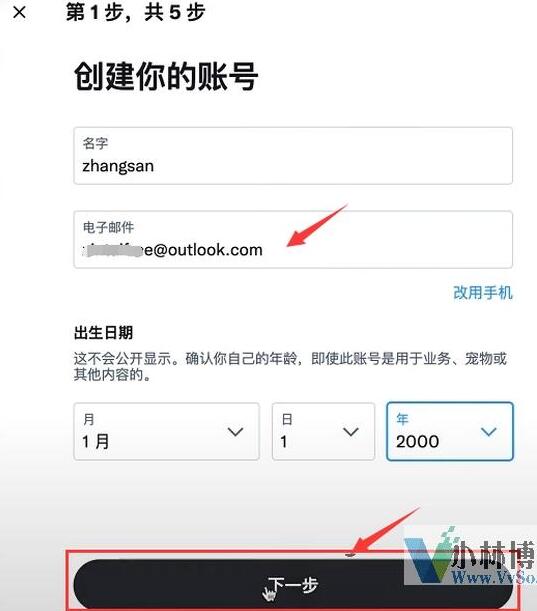The image size is (537, 611).
Task: Switch to phone via 改用手机 link
Action: pos(482,292)
